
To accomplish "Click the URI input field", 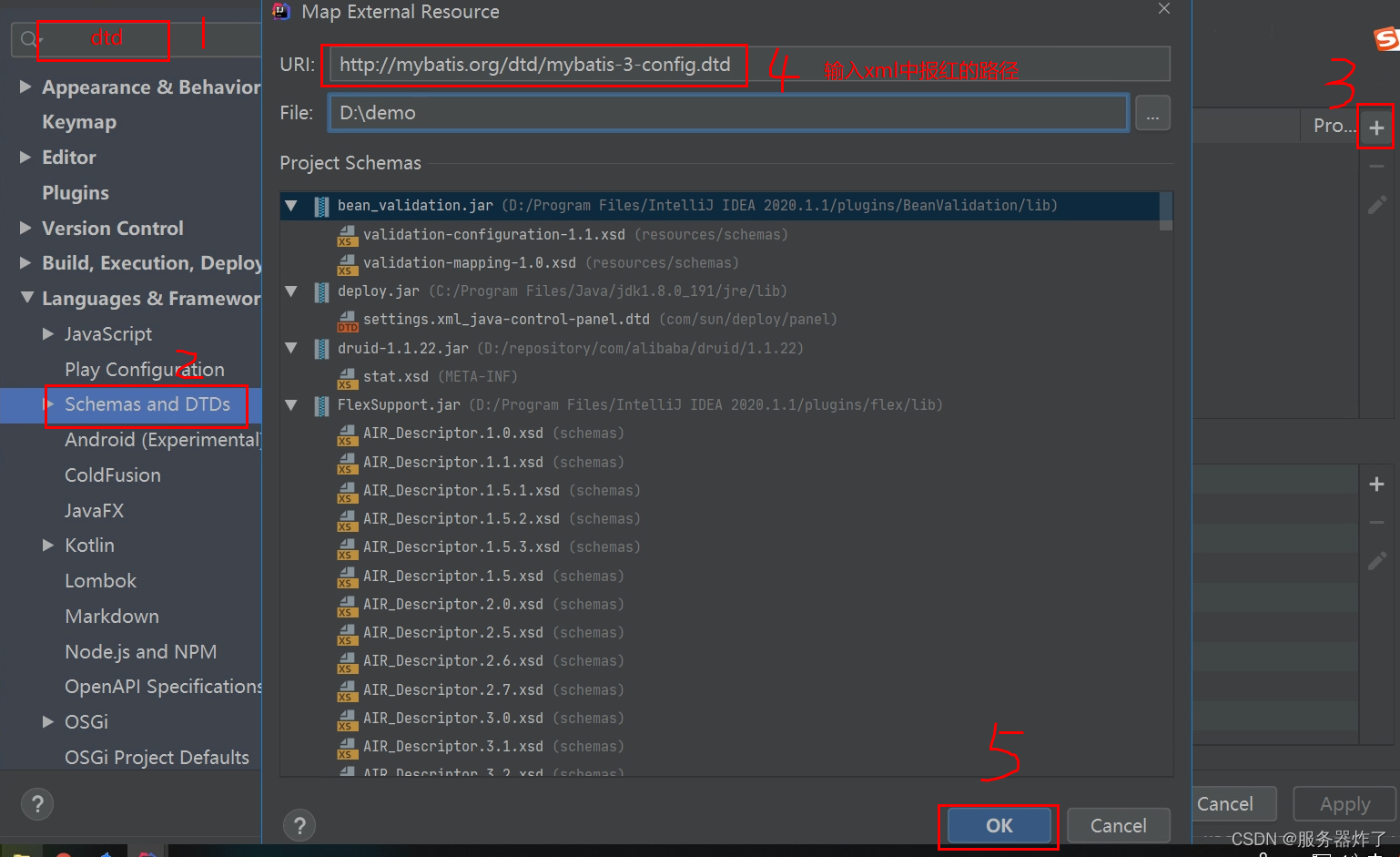I will click(x=748, y=65).
